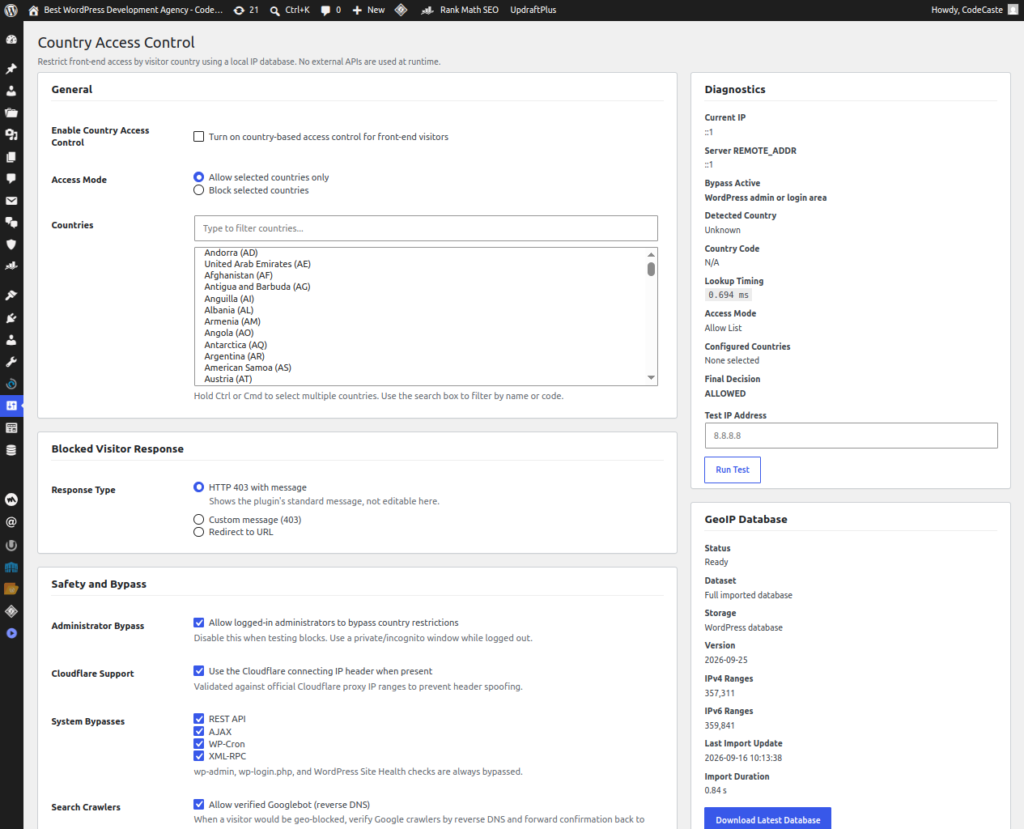The width and height of the screenshot is (1024, 829).
Task: Select United Arab Emirates (AE) in list
Action: (257, 264)
